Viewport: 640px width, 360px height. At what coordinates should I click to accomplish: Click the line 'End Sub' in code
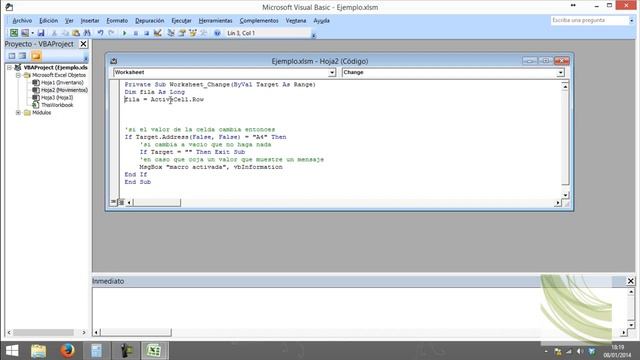point(138,182)
